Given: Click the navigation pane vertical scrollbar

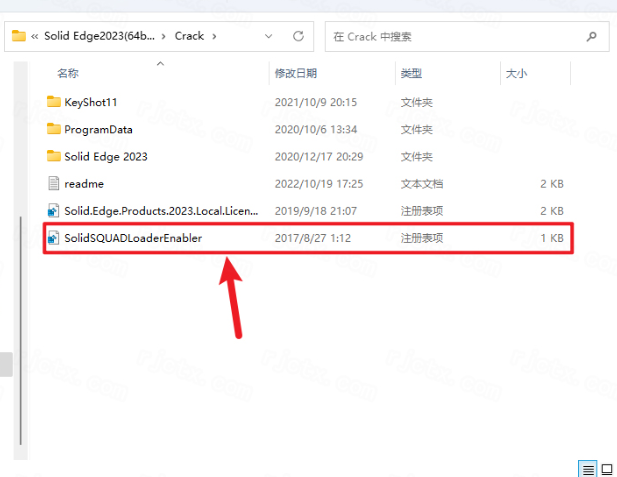Looking at the screenshot, I should pyautogui.click(x=5, y=363).
